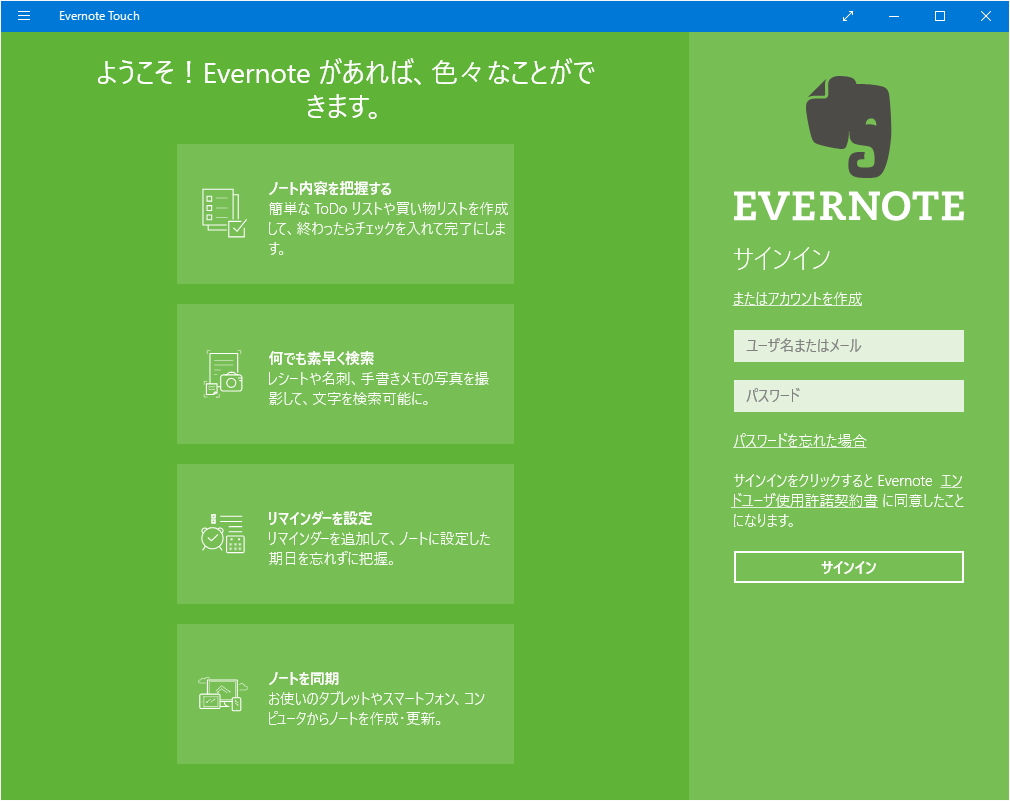Click the EVERNOTE wordmark heading
The image size is (1010, 801).
pos(848,207)
